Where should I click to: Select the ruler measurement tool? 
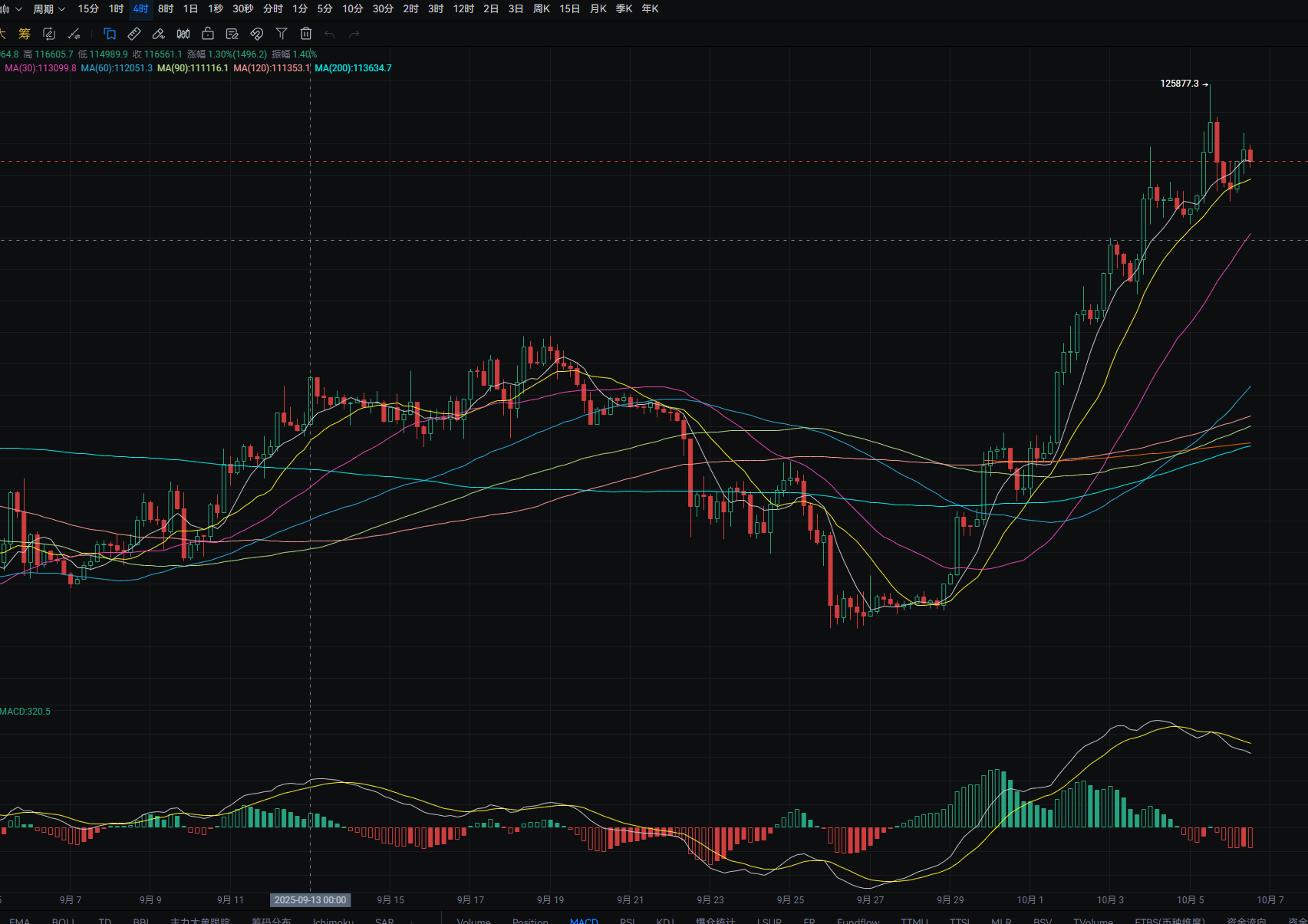(134, 34)
